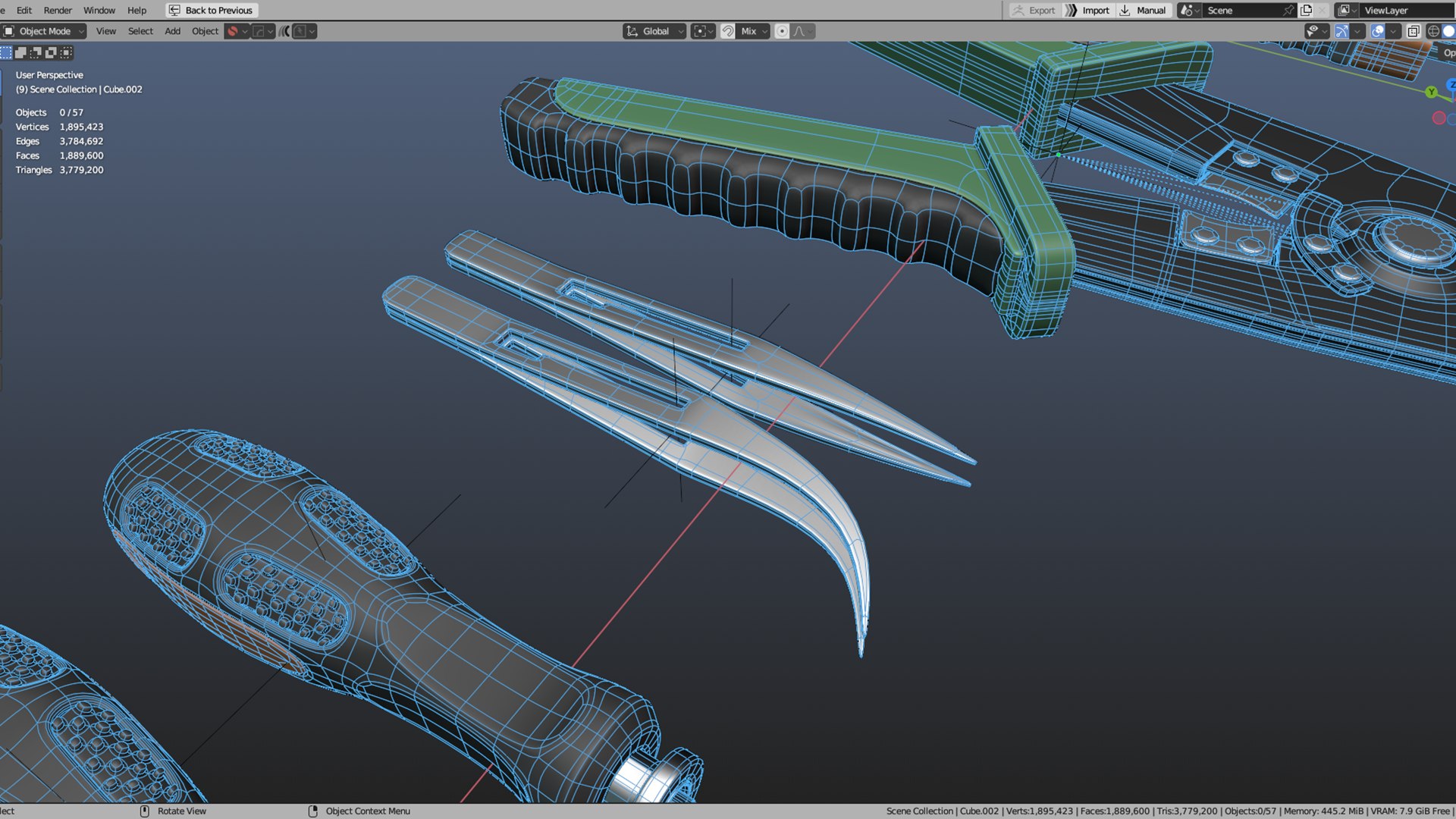Click the red negative X axis gizmo dot

click(x=1439, y=118)
